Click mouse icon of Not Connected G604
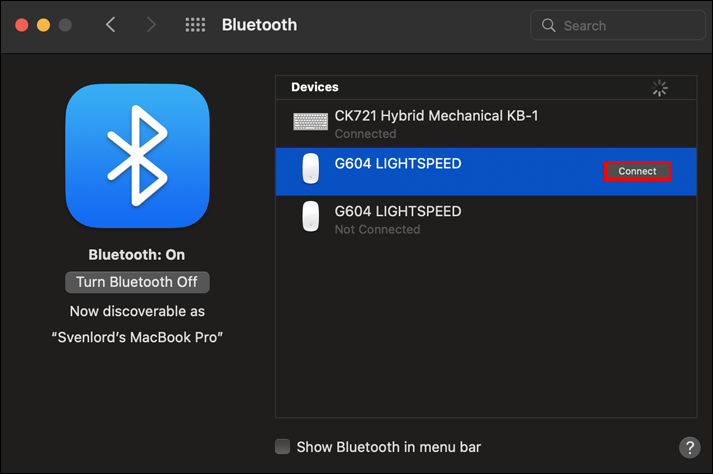 tap(311, 217)
